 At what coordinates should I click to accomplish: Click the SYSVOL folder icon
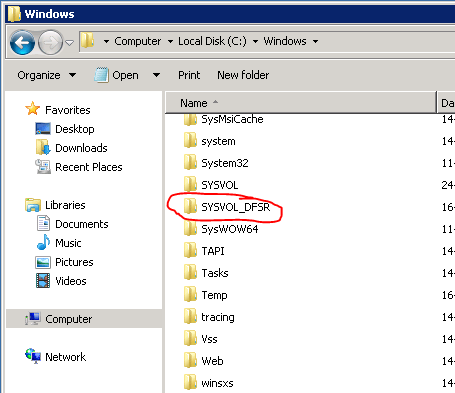tap(190, 184)
